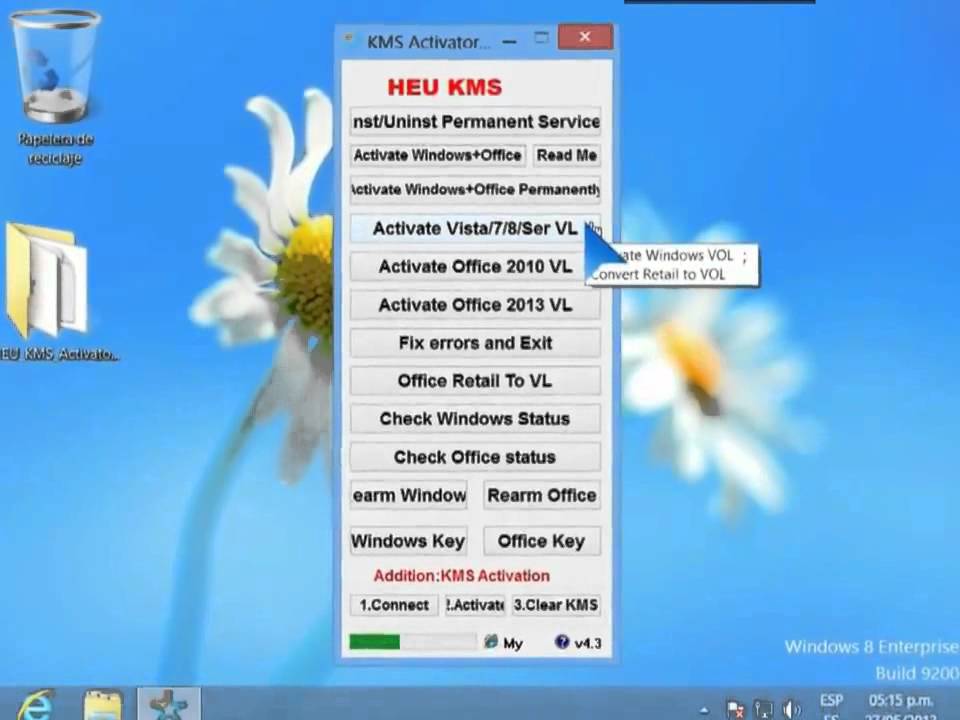This screenshot has height=720, width=960.
Task: Click Check Windows Status button
Action: point(475,419)
